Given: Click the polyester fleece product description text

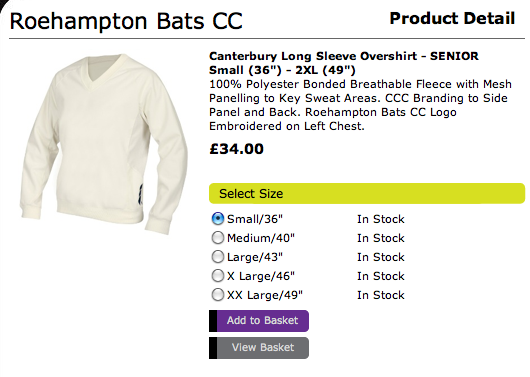Looking at the screenshot, I should tap(360, 105).
